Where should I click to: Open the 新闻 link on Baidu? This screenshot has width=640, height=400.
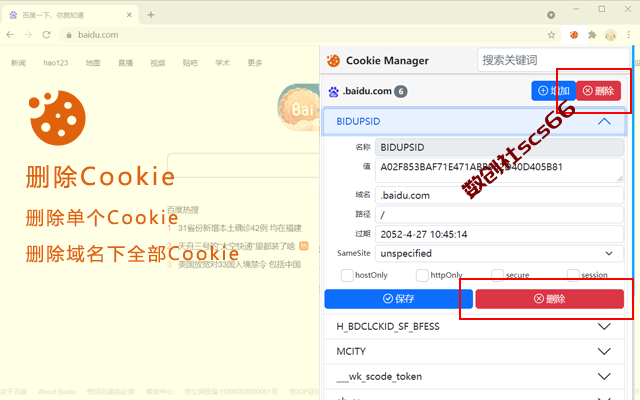18,63
